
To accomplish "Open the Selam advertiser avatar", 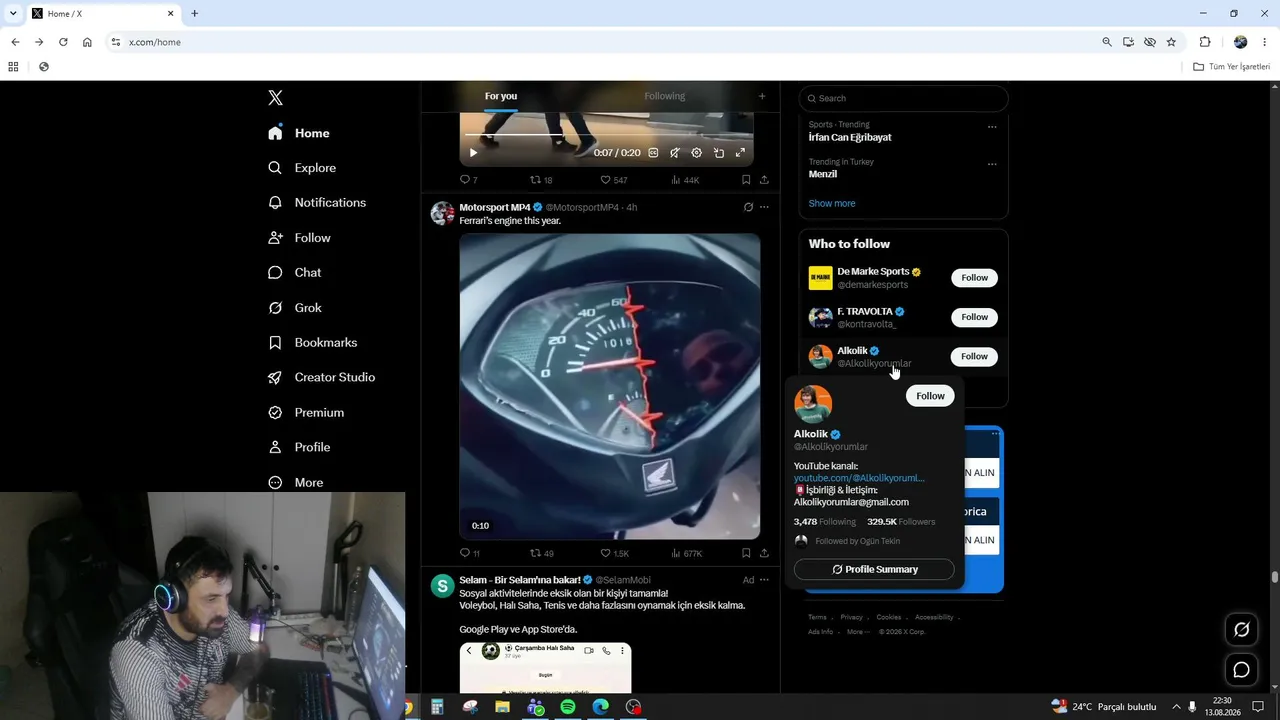I will coord(442,586).
